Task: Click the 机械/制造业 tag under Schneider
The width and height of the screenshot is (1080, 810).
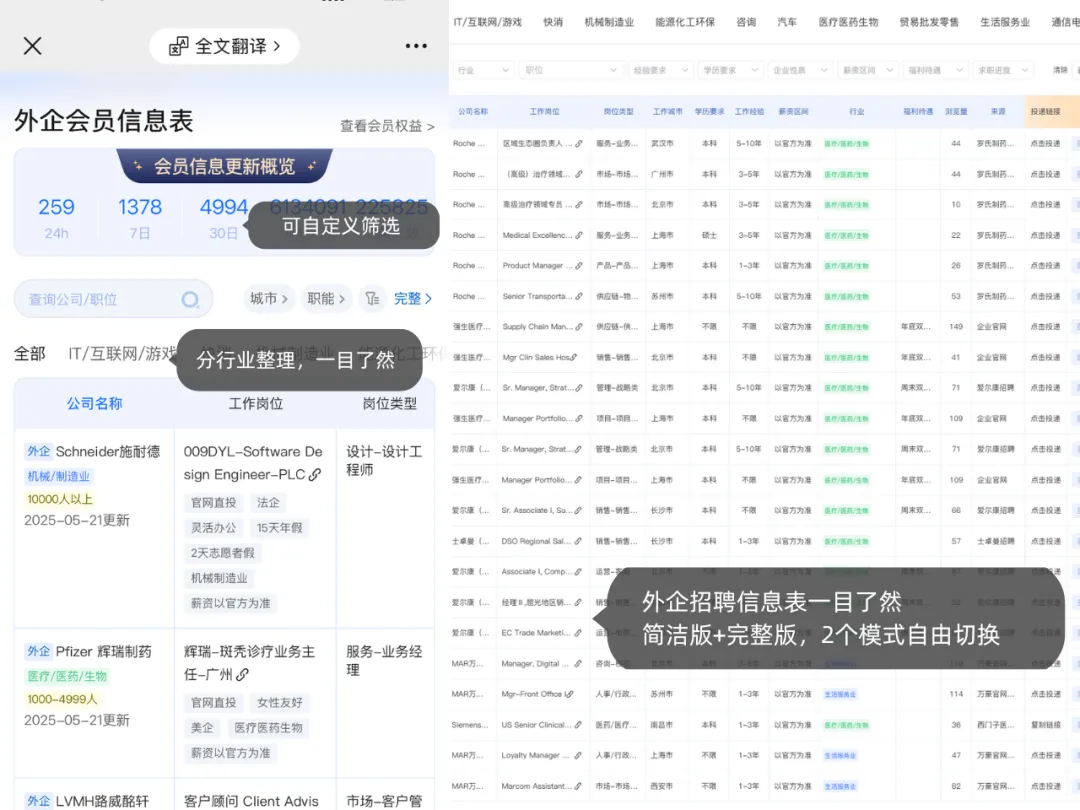Action: [x=59, y=476]
